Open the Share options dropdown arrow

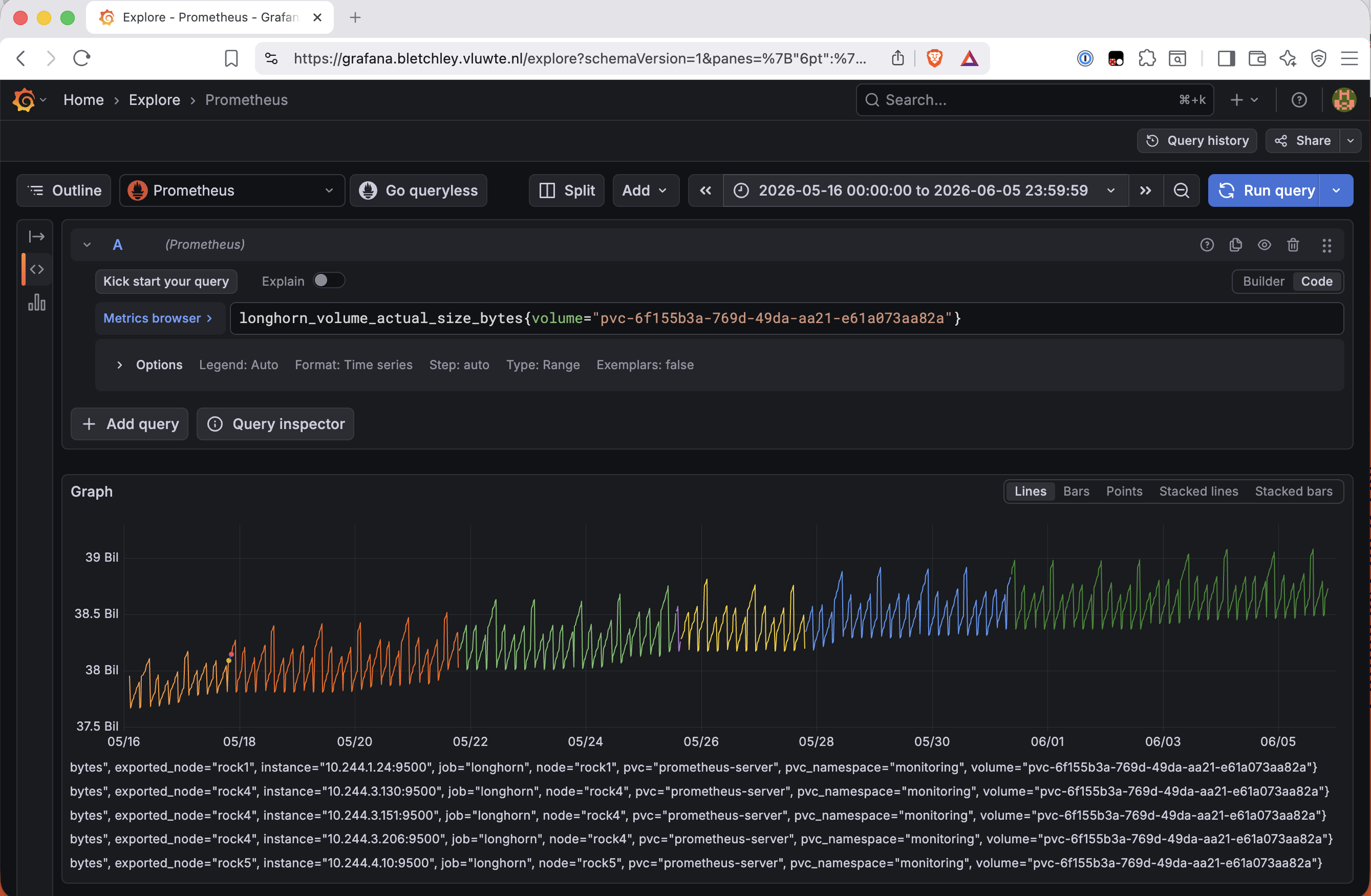[1350, 141]
